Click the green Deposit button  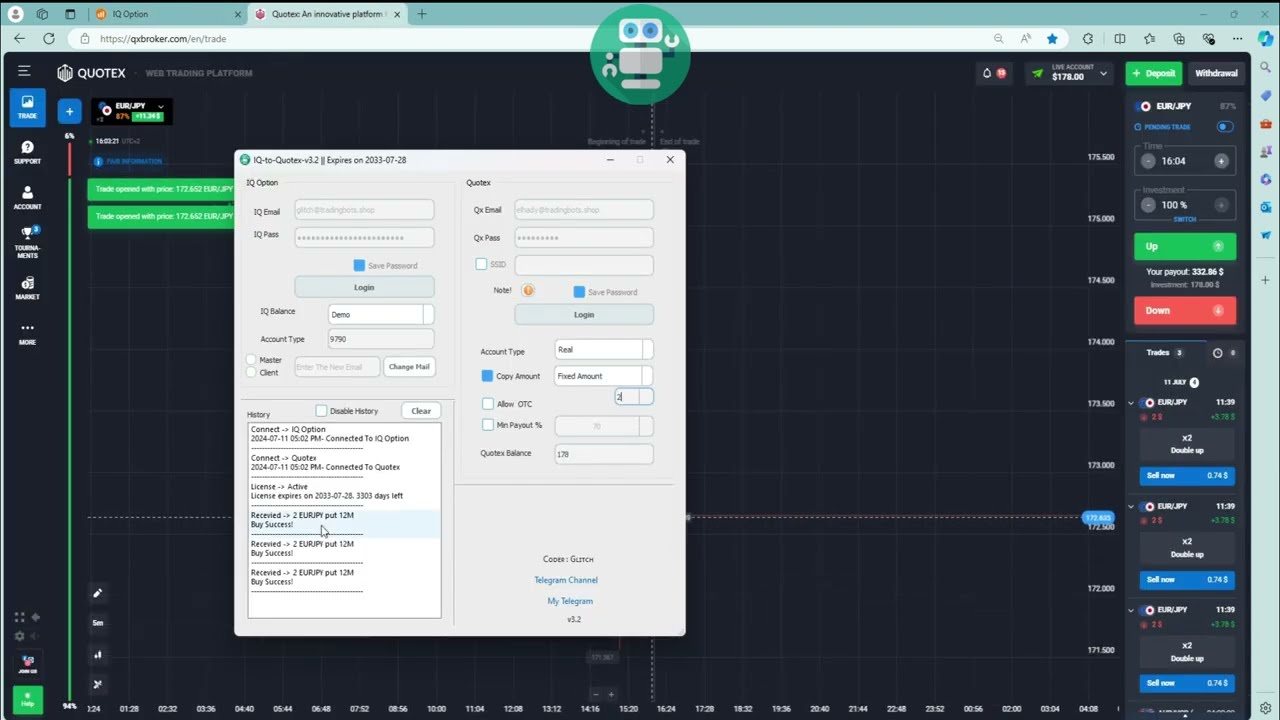coord(1153,73)
